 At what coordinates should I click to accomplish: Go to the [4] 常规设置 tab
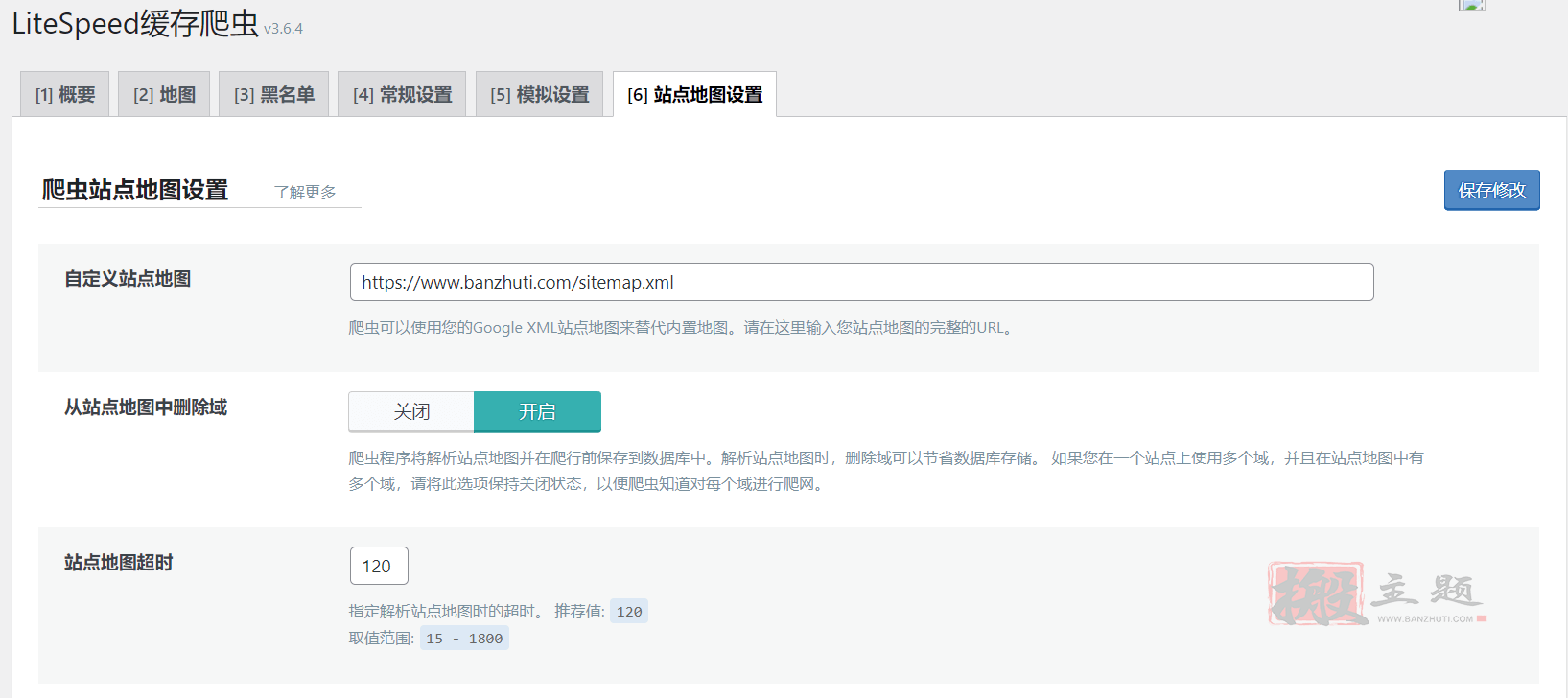pyautogui.click(x=402, y=94)
